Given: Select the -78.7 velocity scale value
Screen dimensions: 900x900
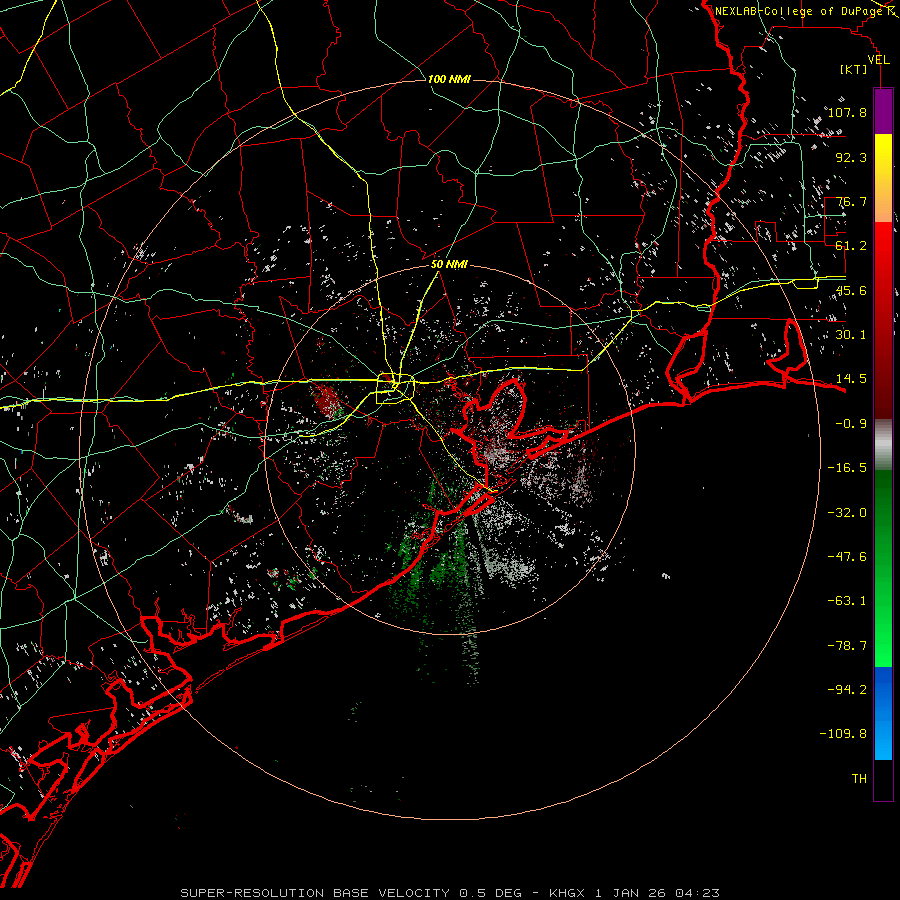Looking at the screenshot, I should [847, 646].
